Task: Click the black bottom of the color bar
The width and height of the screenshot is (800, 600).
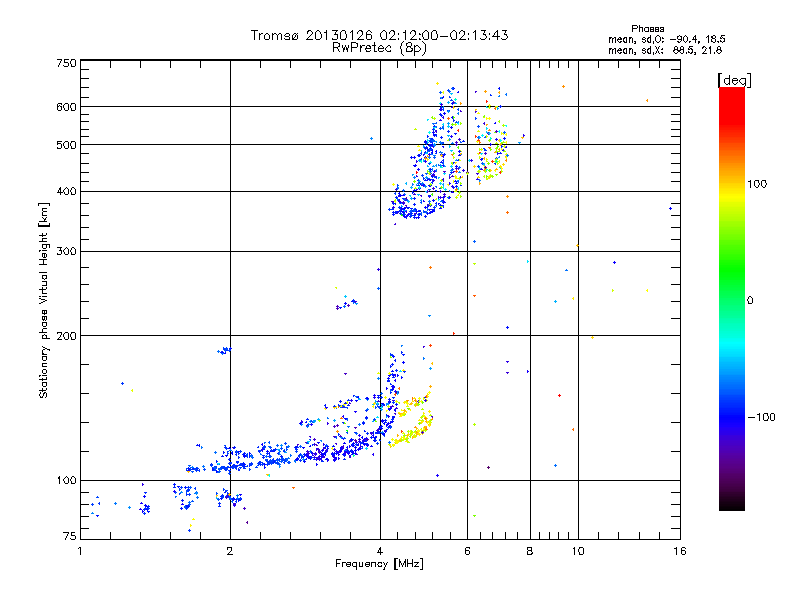Action: (x=732, y=503)
